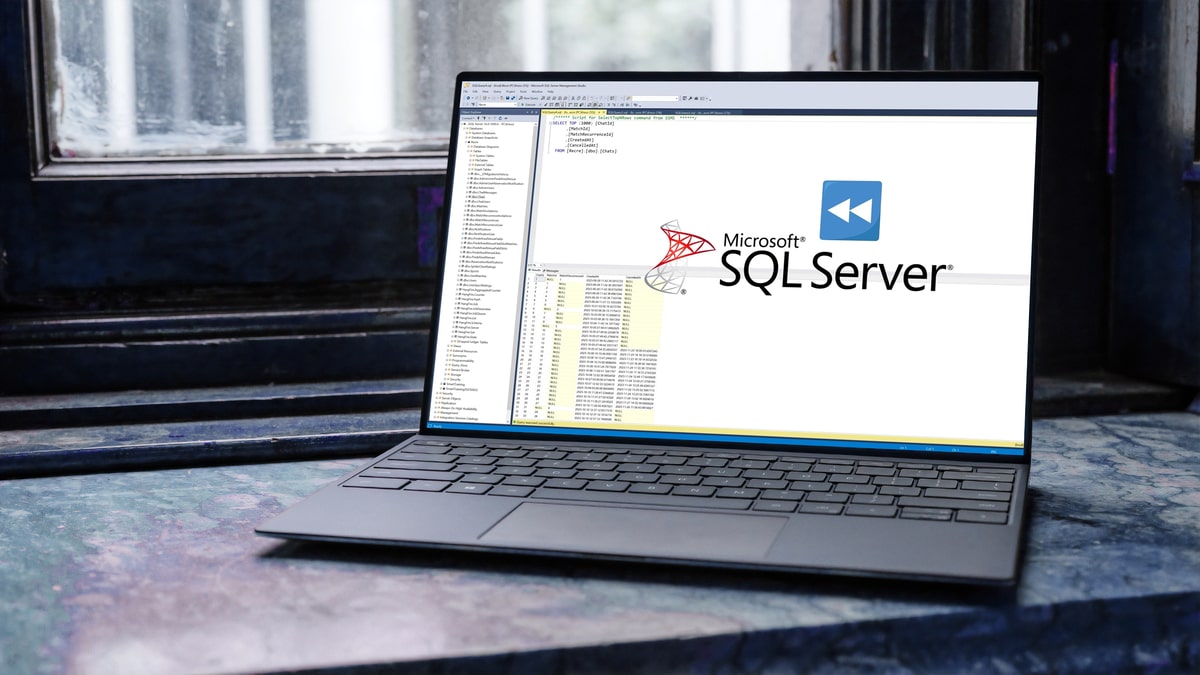This screenshot has height=675, width=1200.
Task: Click the quick launch search box in toolbar
Action: pyautogui.click(x=653, y=98)
